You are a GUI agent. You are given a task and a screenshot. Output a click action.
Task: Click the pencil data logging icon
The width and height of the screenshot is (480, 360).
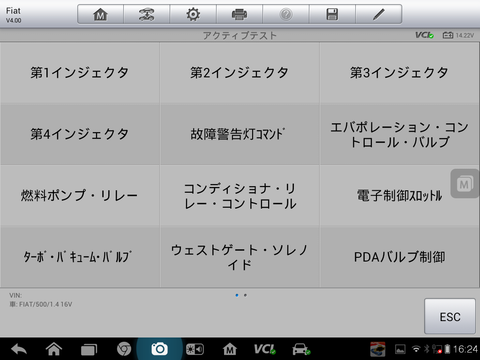379,14
